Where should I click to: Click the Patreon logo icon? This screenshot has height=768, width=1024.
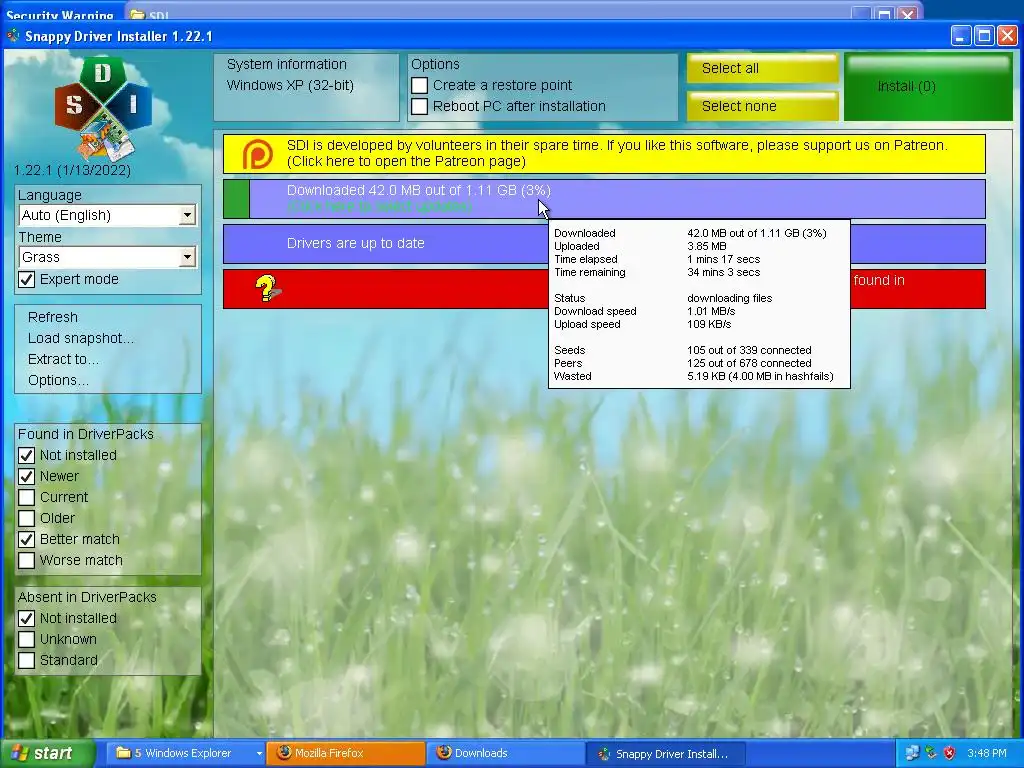tap(258, 154)
